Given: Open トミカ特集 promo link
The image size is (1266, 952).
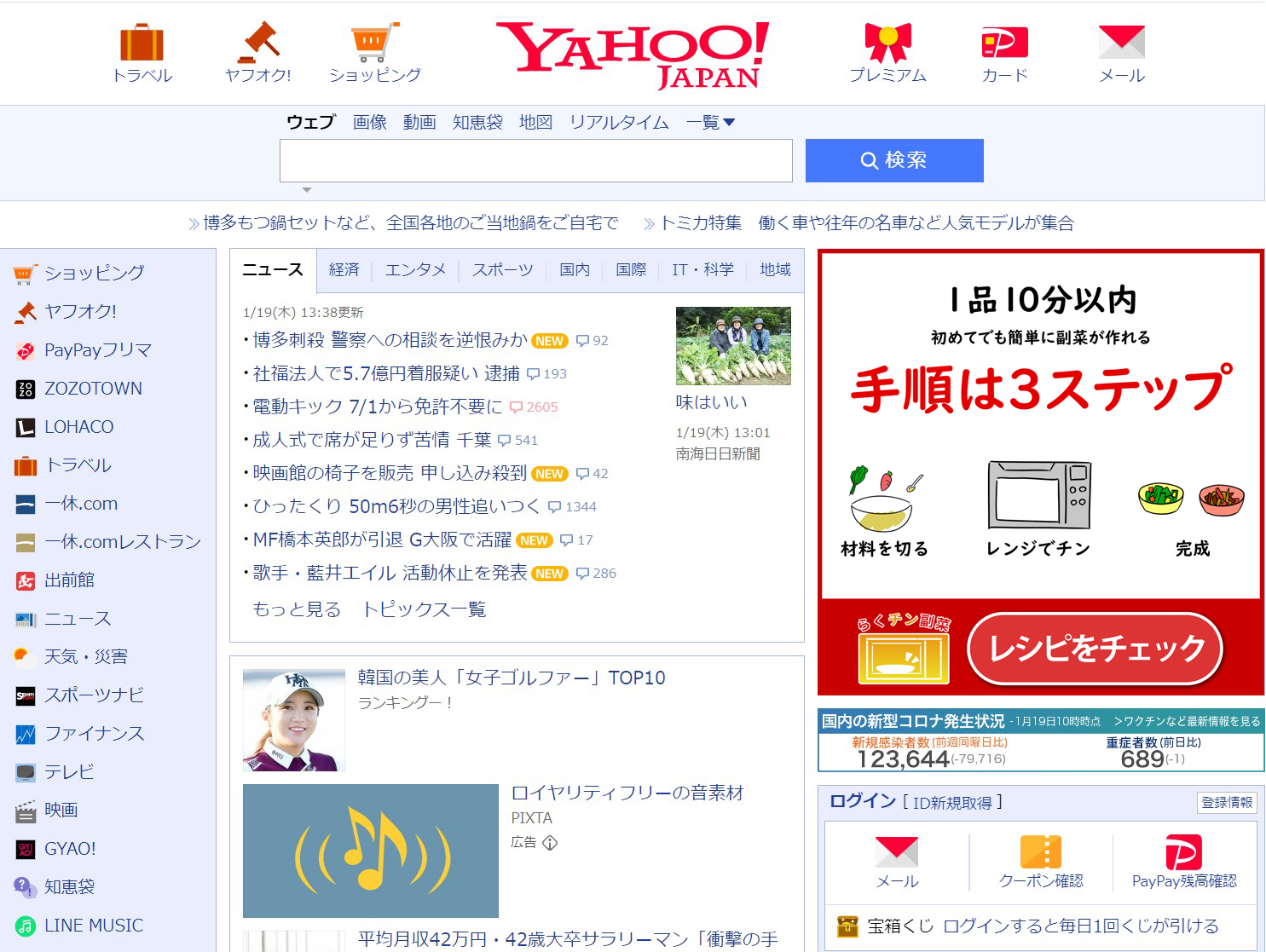Looking at the screenshot, I should click(866, 223).
